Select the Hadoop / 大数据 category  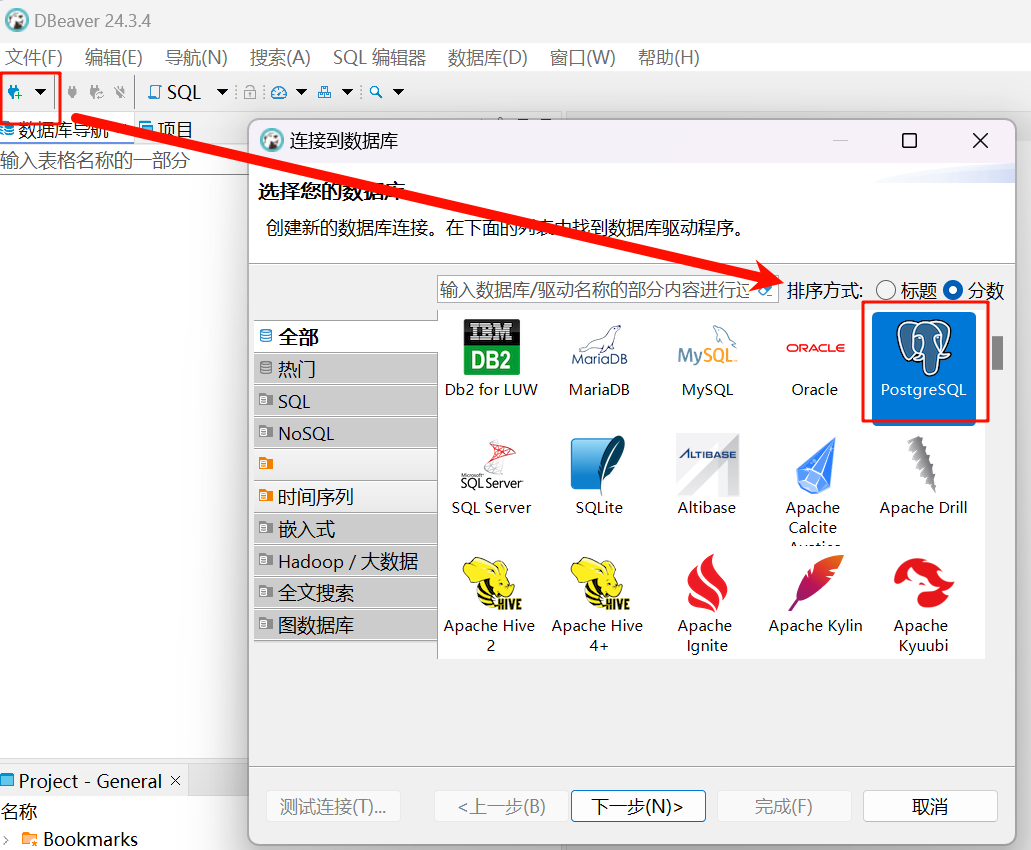346,561
